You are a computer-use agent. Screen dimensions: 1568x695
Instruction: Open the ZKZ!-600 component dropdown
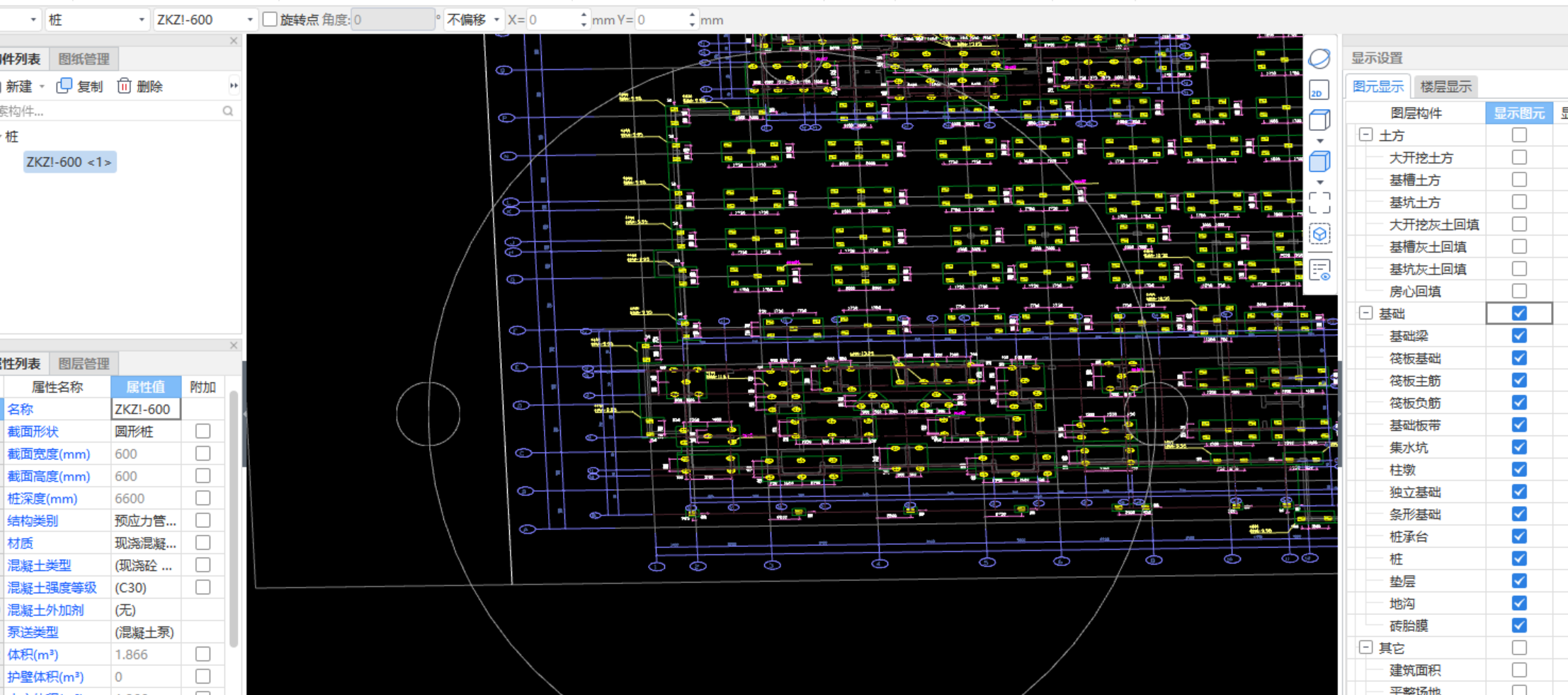pyautogui.click(x=250, y=20)
